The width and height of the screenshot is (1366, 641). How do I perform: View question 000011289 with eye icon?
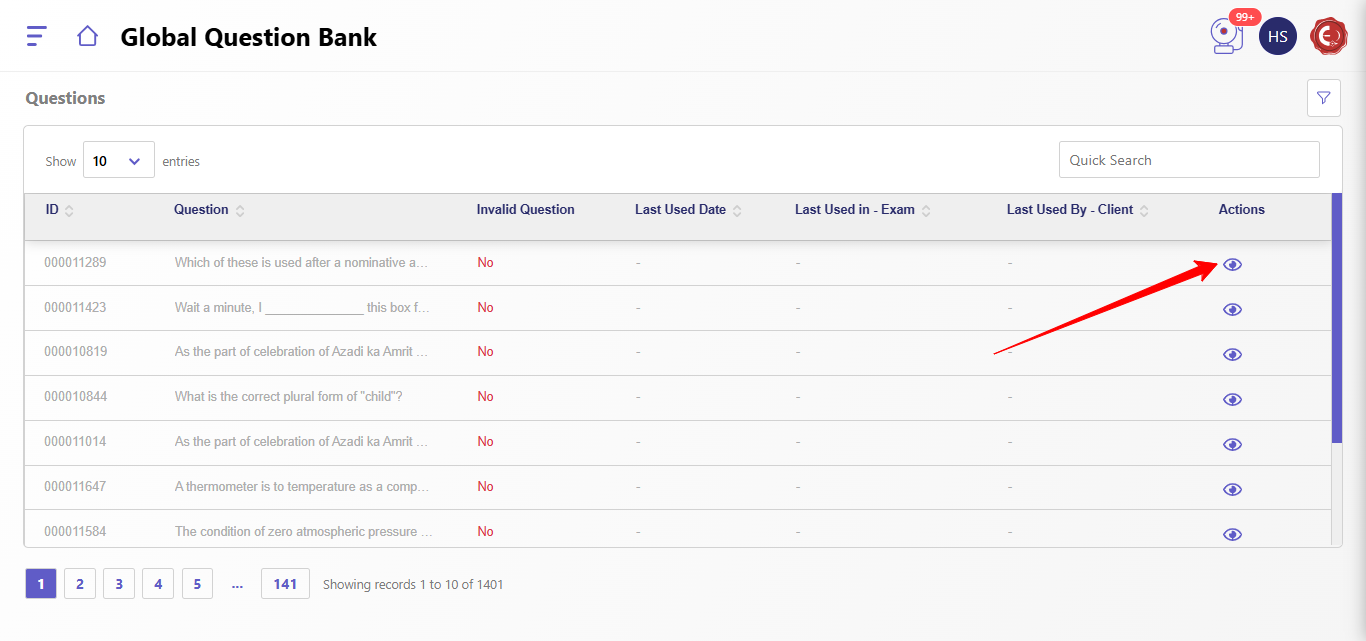1232,265
